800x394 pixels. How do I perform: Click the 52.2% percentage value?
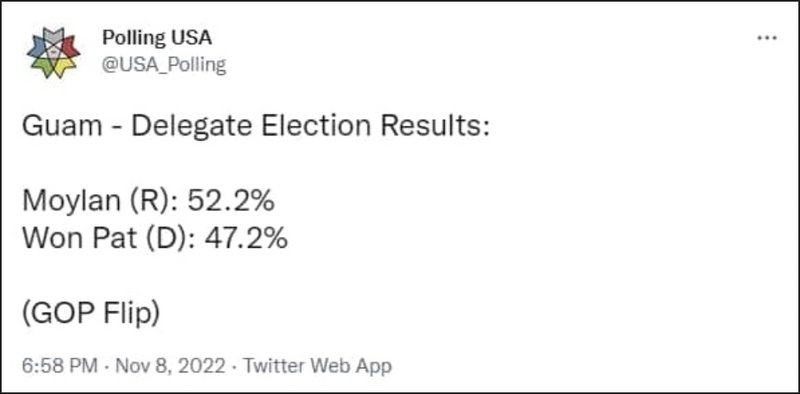point(231,201)
